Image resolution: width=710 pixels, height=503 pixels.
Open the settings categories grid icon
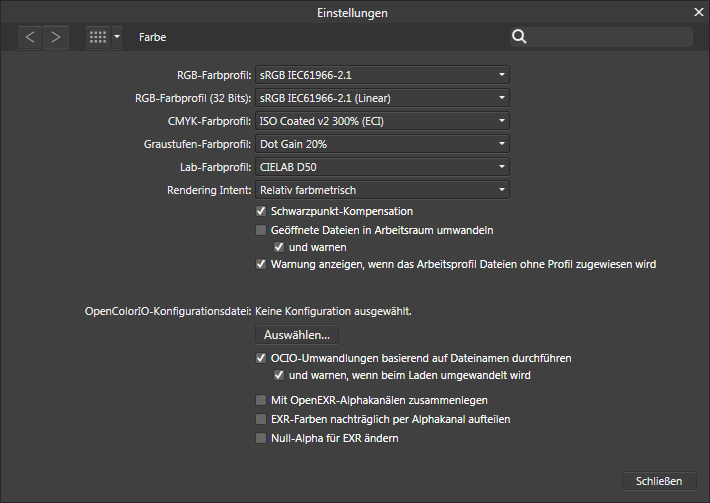tap(98, 37)
